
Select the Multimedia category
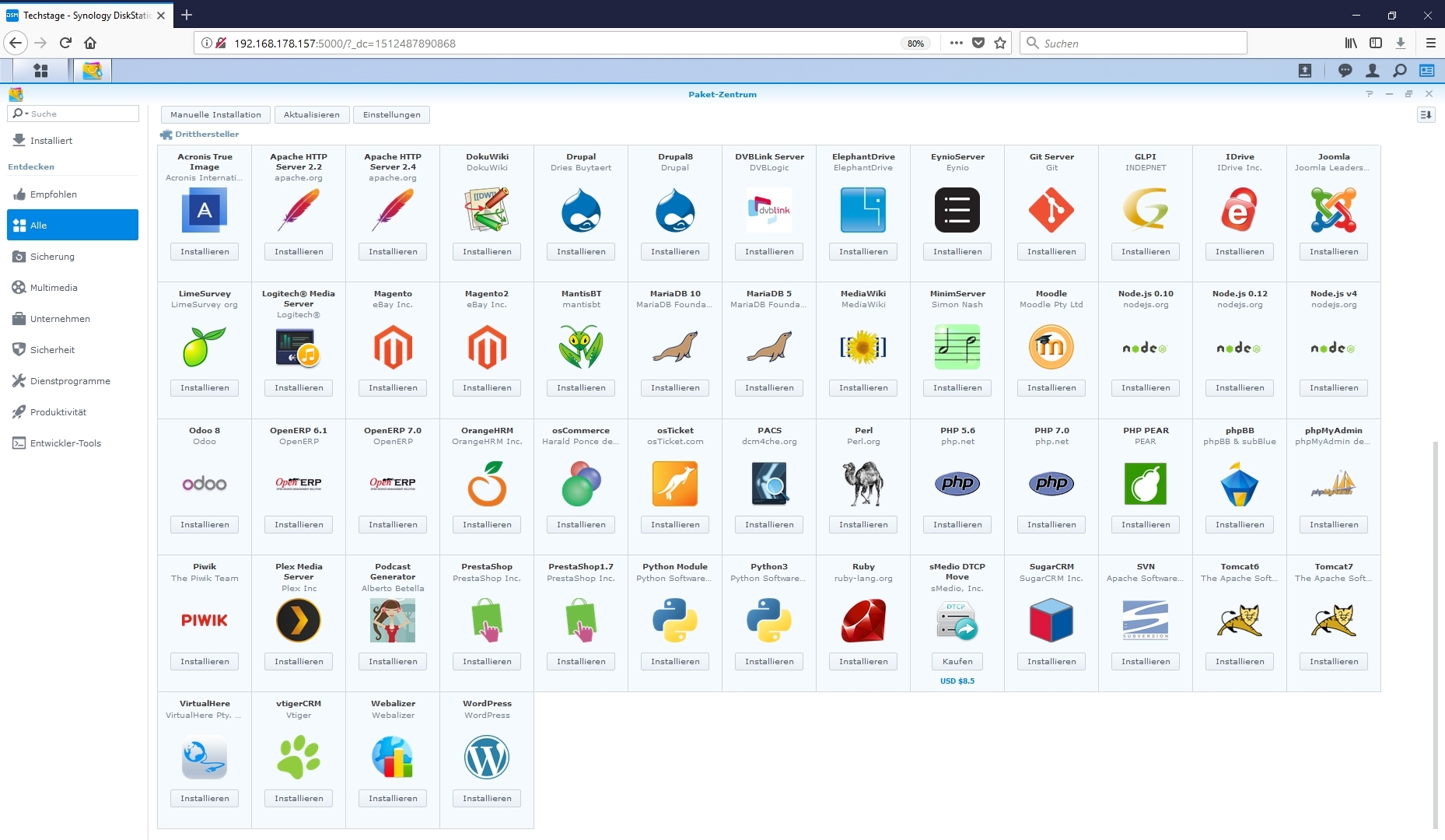pos(54,288)
